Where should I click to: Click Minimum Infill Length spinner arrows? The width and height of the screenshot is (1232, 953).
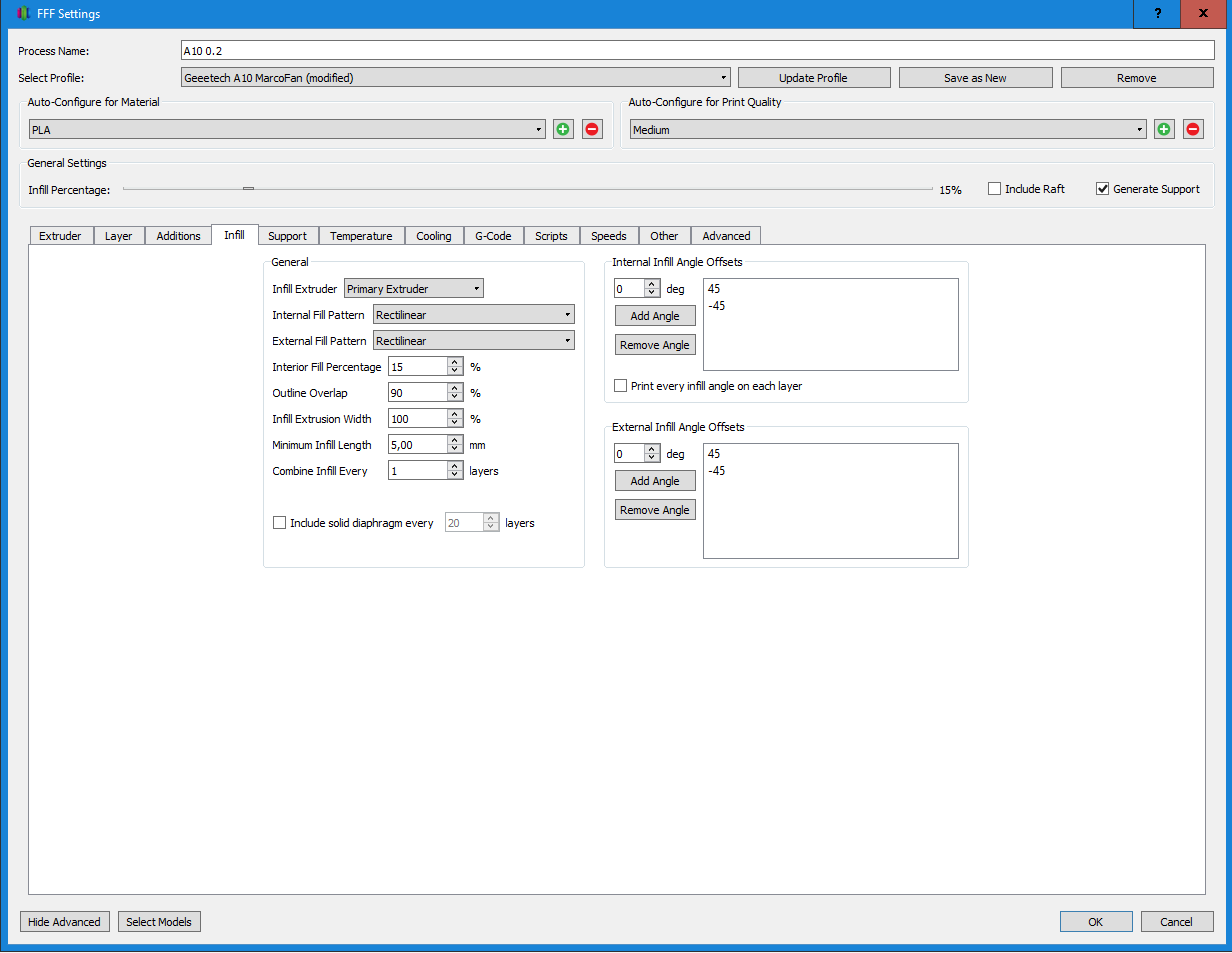point(455,445)
